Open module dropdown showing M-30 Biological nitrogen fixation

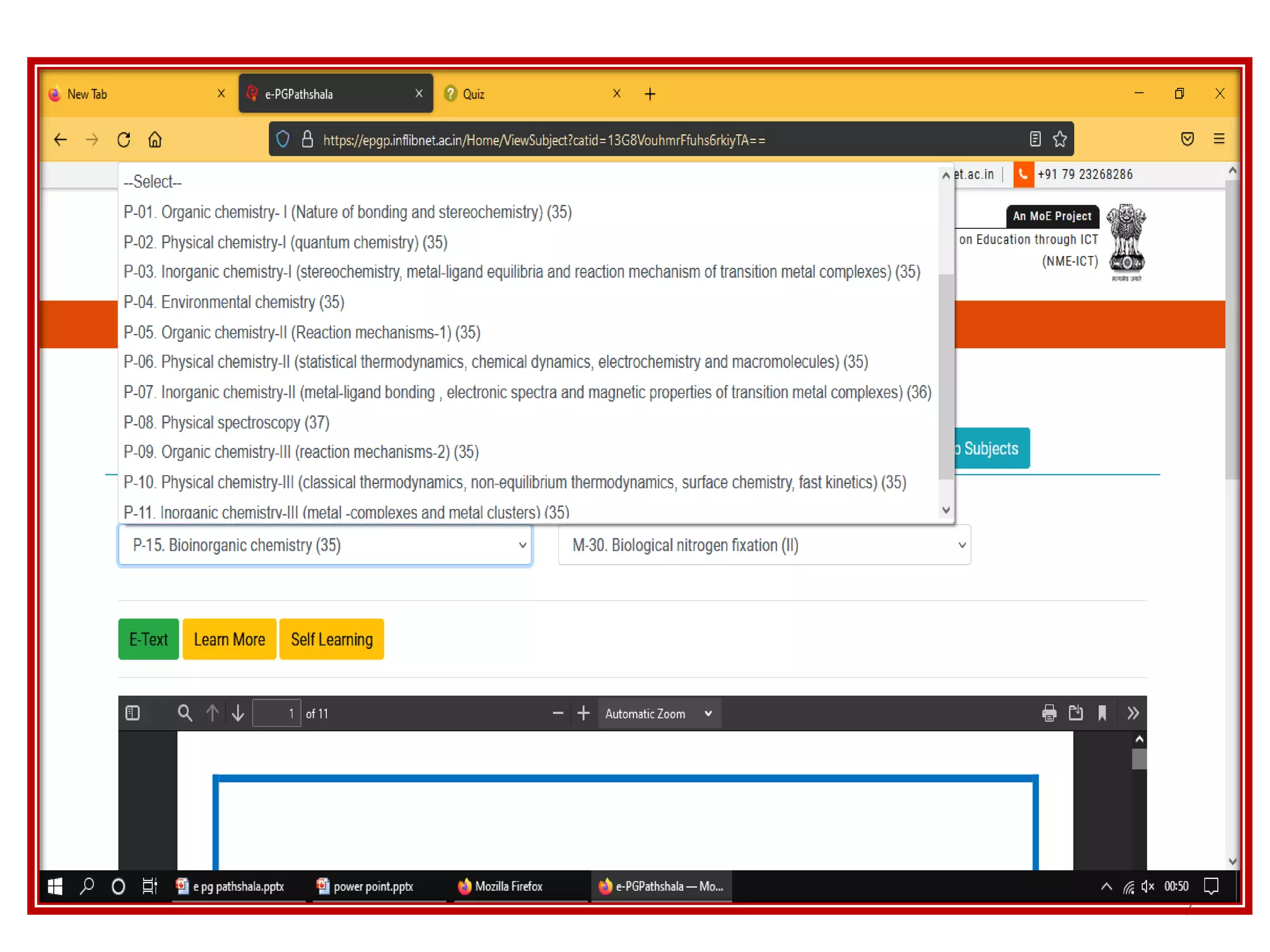tap(764, 545)
